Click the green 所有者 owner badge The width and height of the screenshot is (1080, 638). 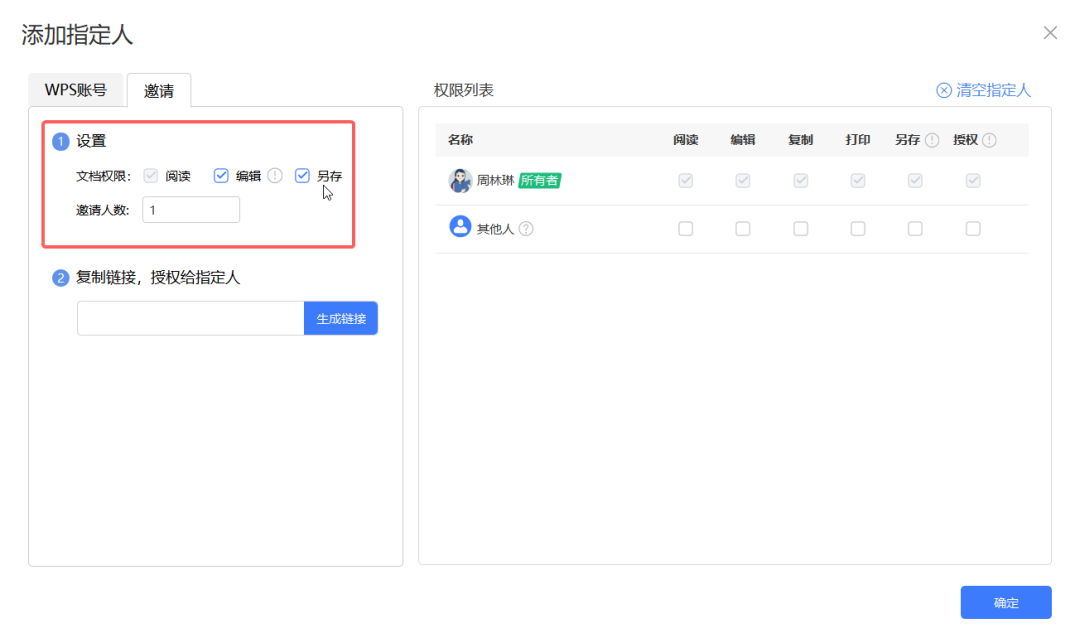(538, 180)
